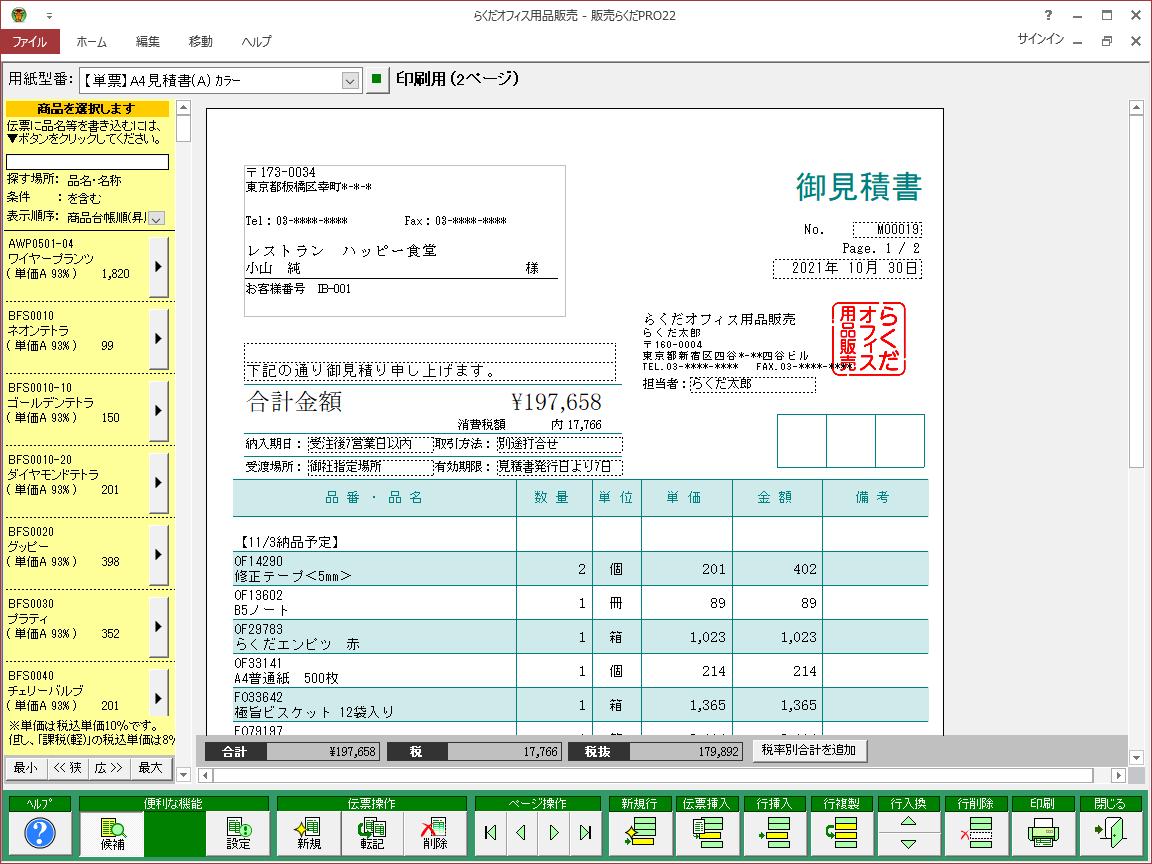1152x864 pixels.
Task: Move row up in 行入換
Action: tap(908, 821)
